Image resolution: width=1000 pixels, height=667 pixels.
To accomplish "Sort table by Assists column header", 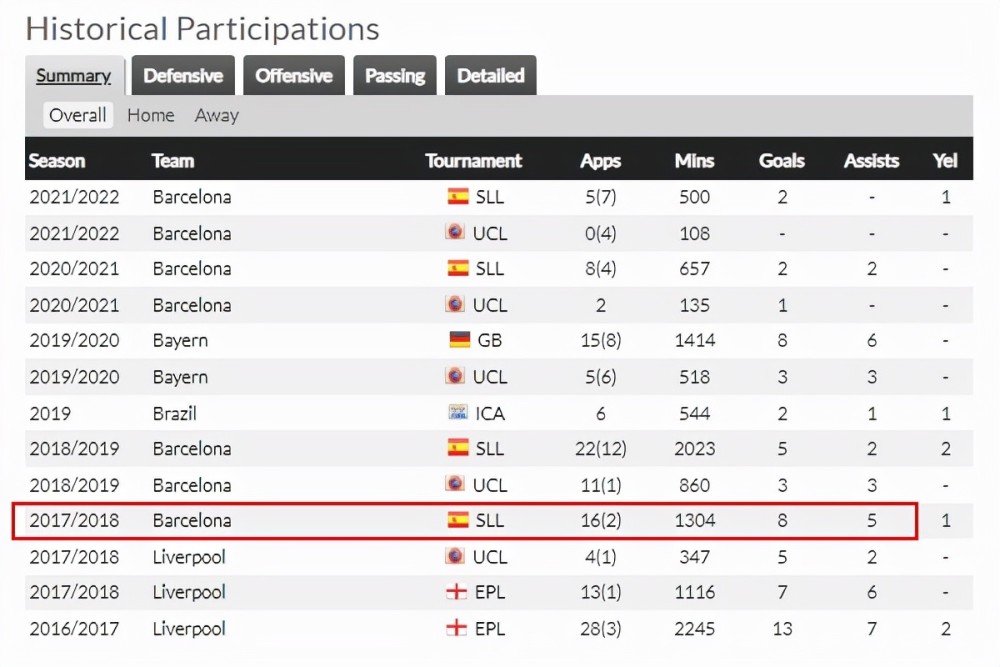I will point(871,161).
